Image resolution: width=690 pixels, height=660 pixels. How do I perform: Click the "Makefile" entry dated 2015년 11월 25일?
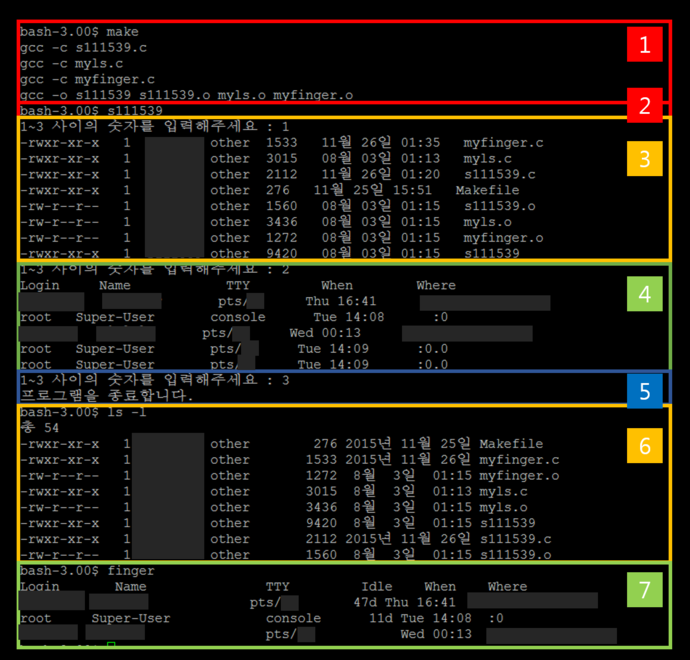coord(510,444)
